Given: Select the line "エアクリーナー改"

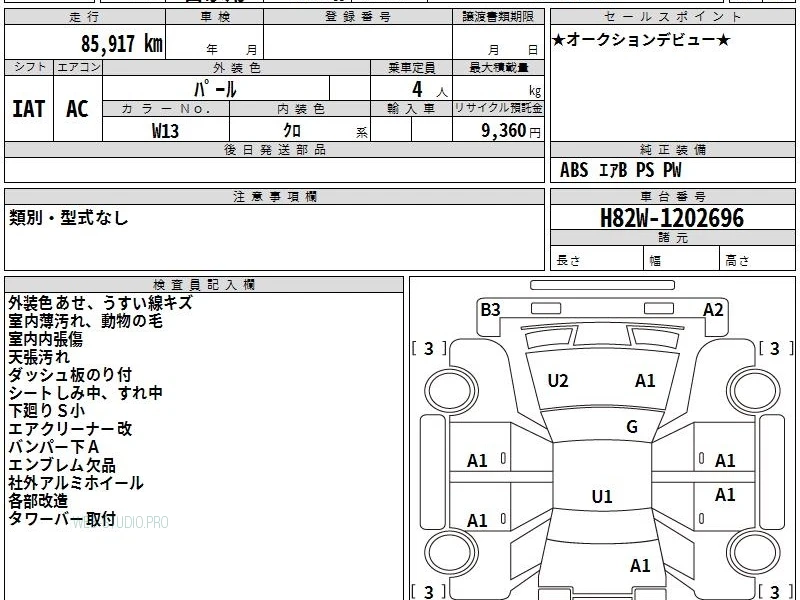Looking at the screenshot, I should pos(70,429).
